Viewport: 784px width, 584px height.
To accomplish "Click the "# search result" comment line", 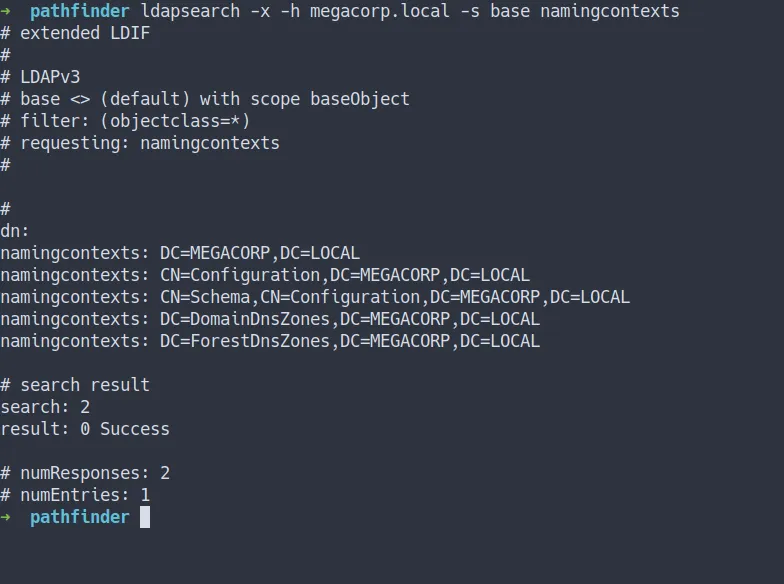I will [75, 385].
